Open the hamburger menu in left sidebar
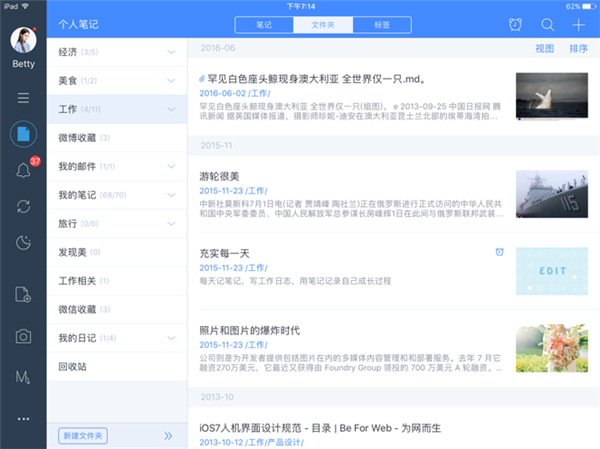This screenshot has height=449, width=600. click(22, 97)
